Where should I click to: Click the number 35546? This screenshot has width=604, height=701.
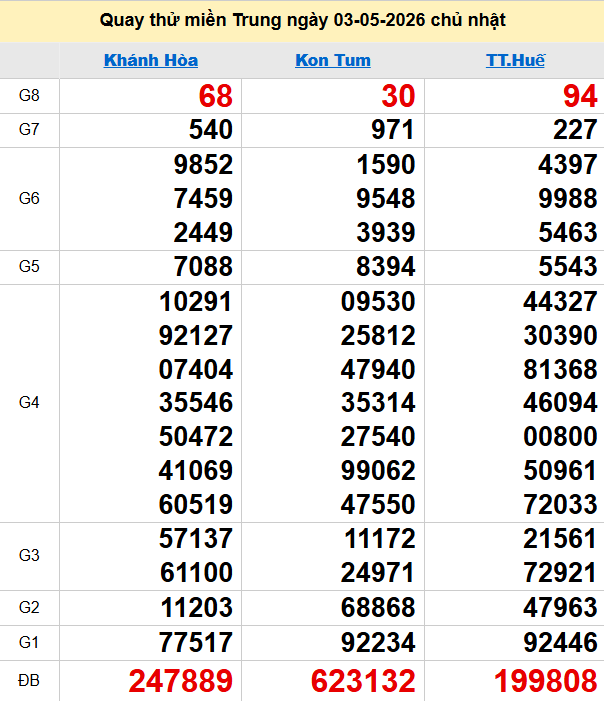pos(196,403)
